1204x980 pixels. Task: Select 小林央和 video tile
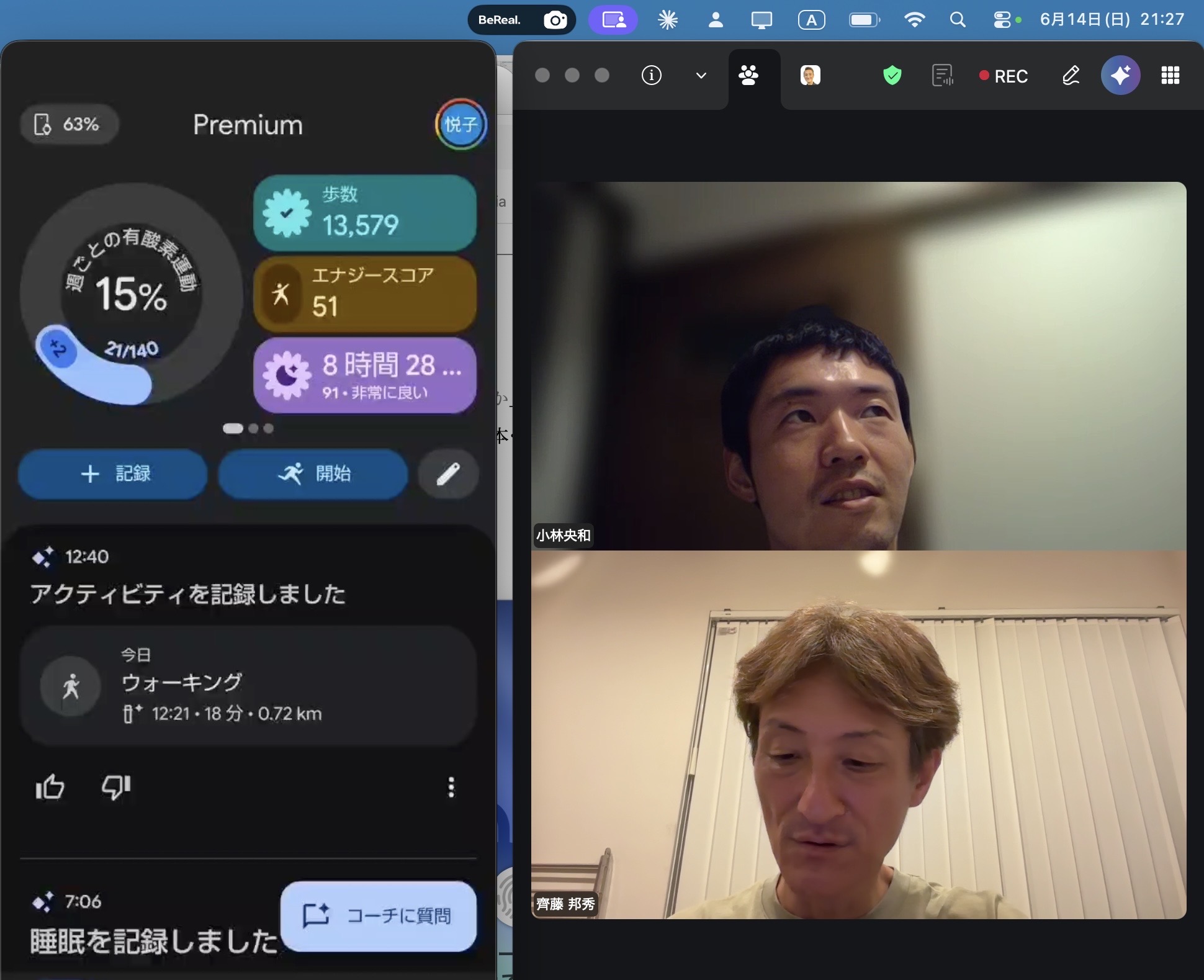(859, 366)
